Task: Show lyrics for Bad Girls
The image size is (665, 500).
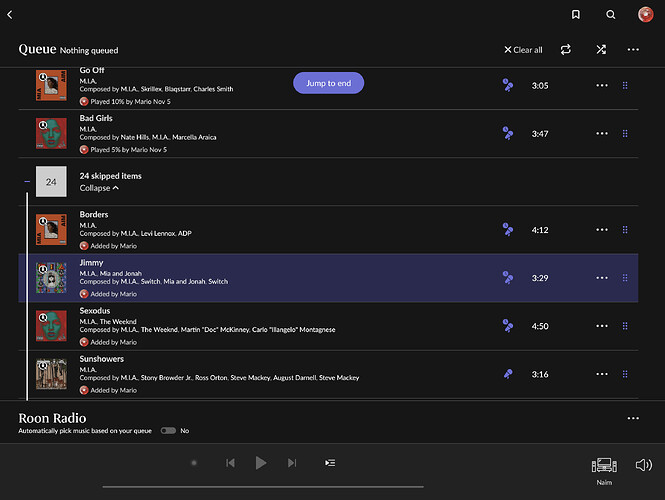Action: pyautogui.click(x=507, y=134)
